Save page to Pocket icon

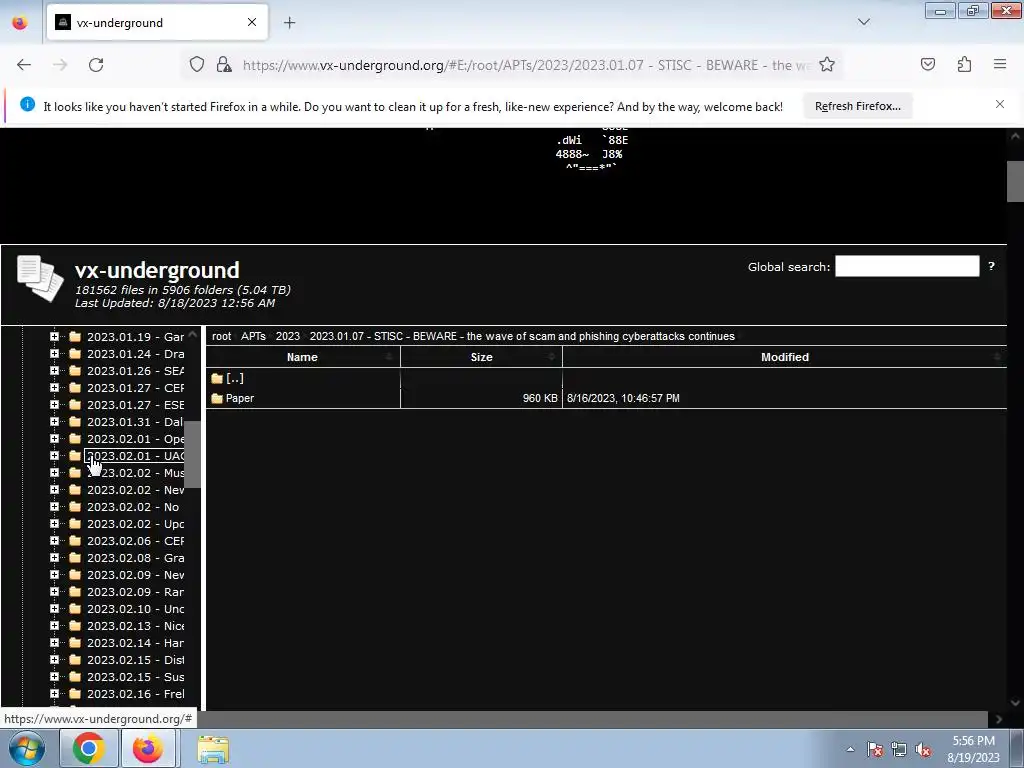tap(927, 64)
